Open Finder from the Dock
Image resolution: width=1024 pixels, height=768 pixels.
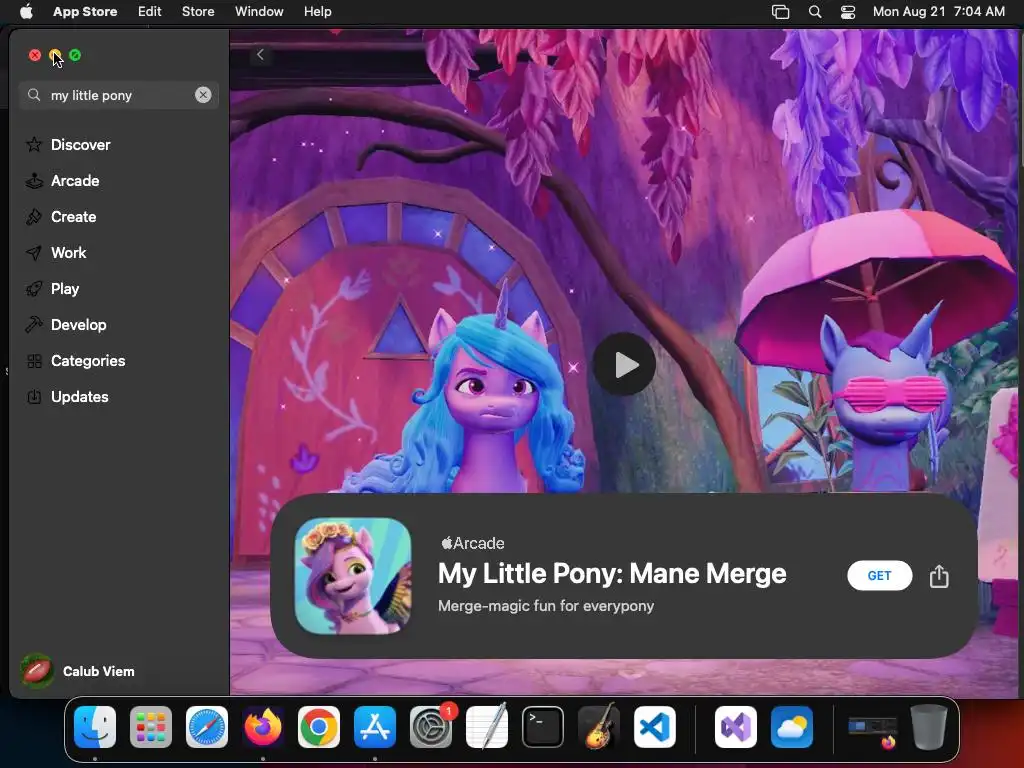(95, 726)
